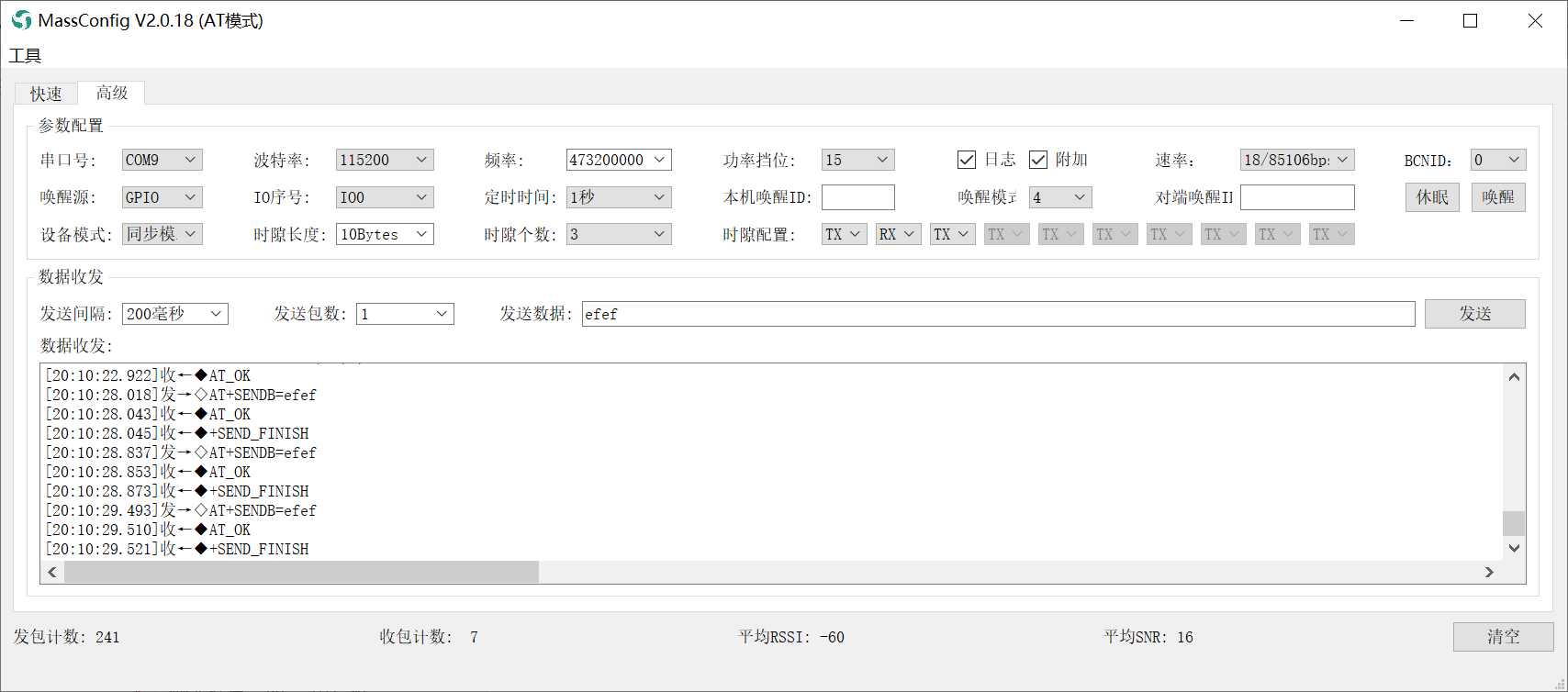1568x692 pixels.
Task: Focus the 对端唤醒ID input field
Action: click(x=1297, y=197)
